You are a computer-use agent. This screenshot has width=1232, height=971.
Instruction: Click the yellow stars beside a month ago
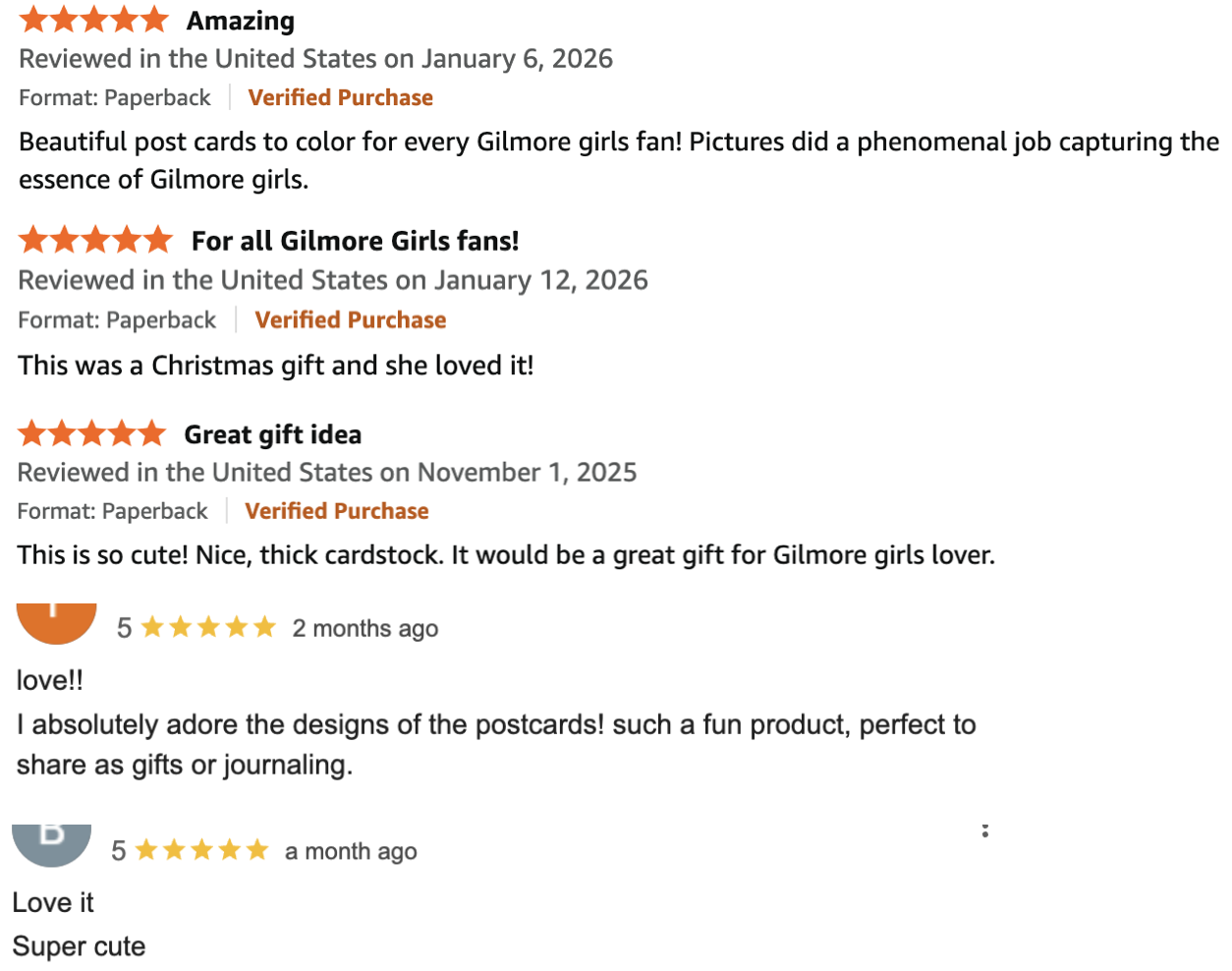[x=201, y=850]
